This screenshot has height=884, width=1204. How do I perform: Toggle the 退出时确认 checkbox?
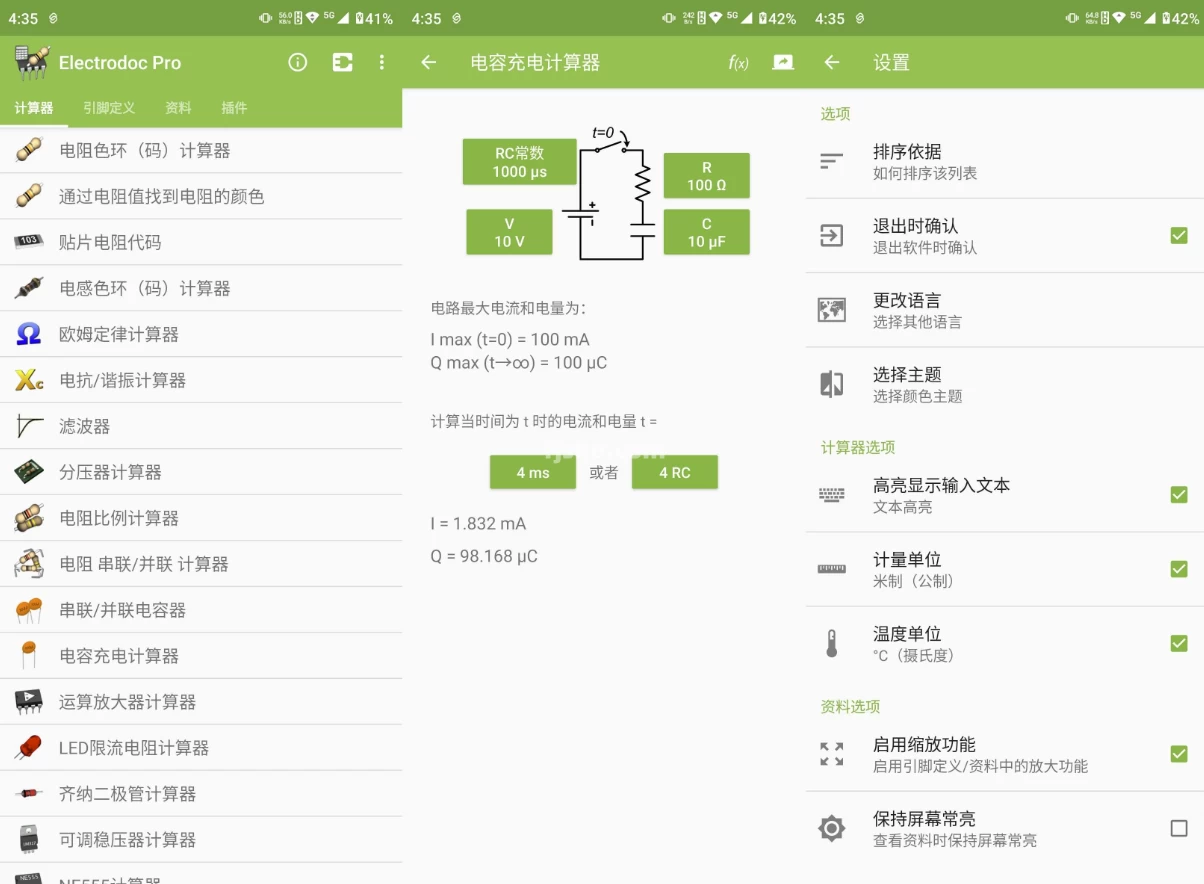1178,236
